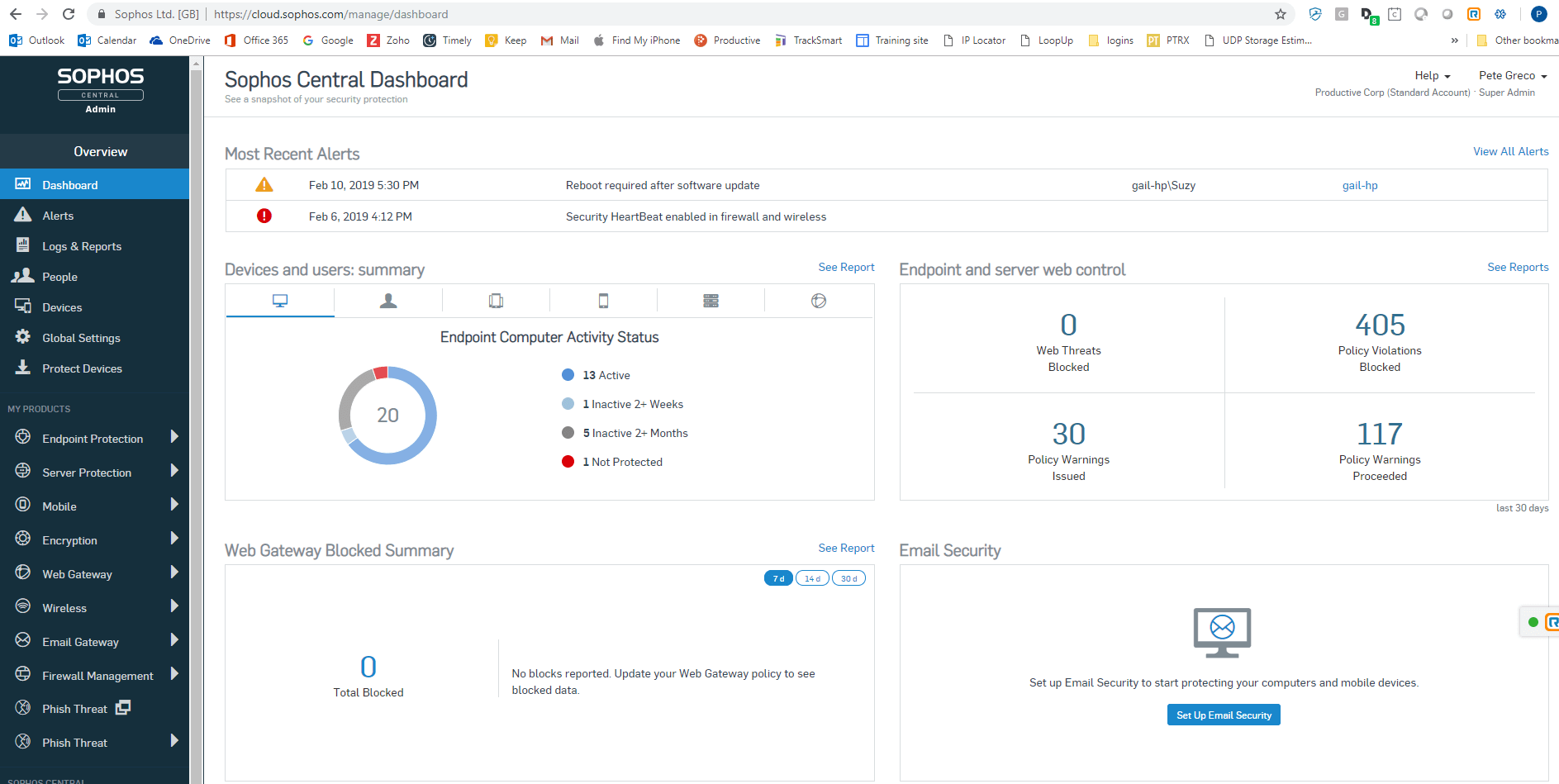
Task: Expand the Email Gateway submenu arrow
Action: pyautogui.click(x=174, y=640)
